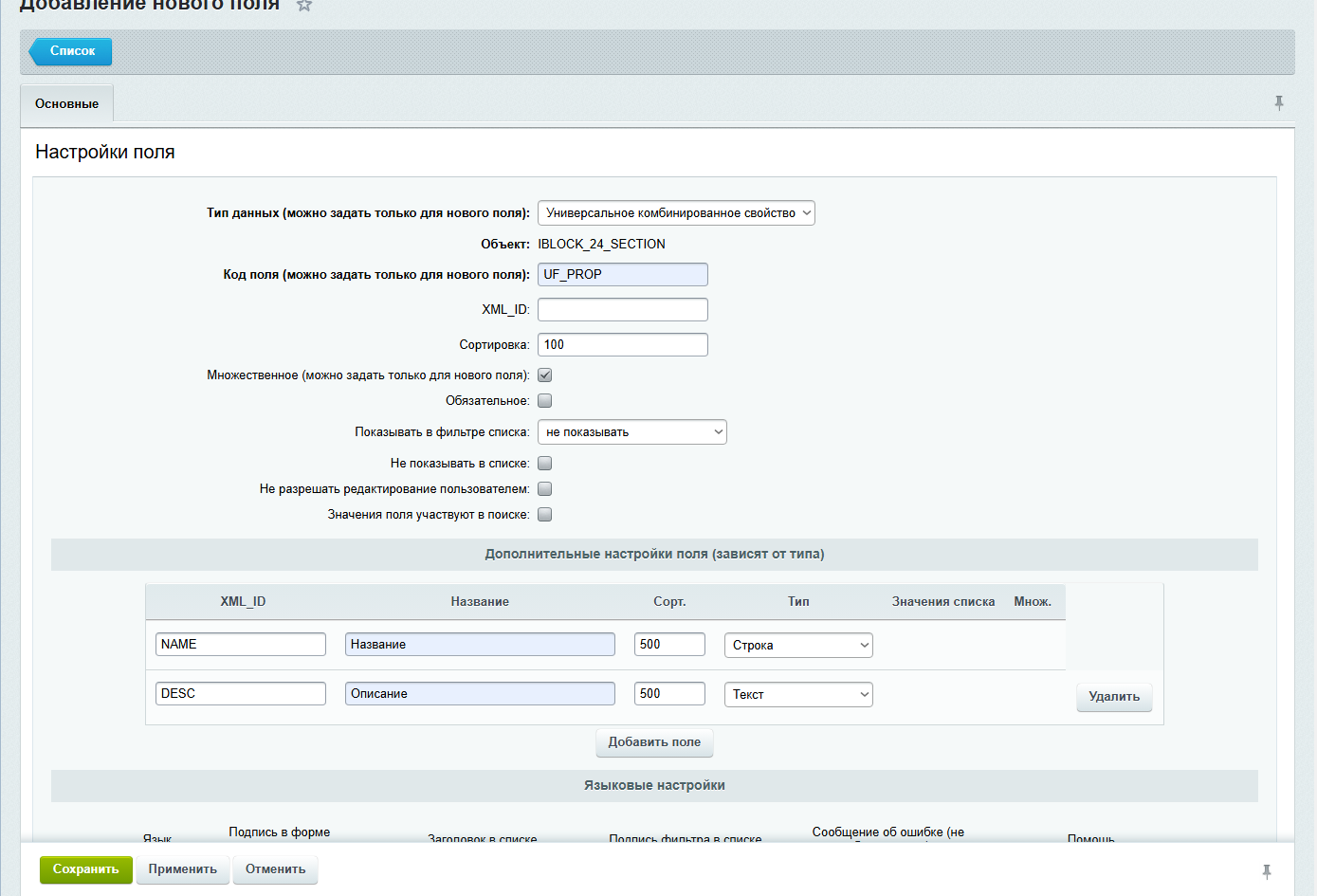Click the Код поля input with UF_PROP
1317x896 pixels.
click(622, 275)
